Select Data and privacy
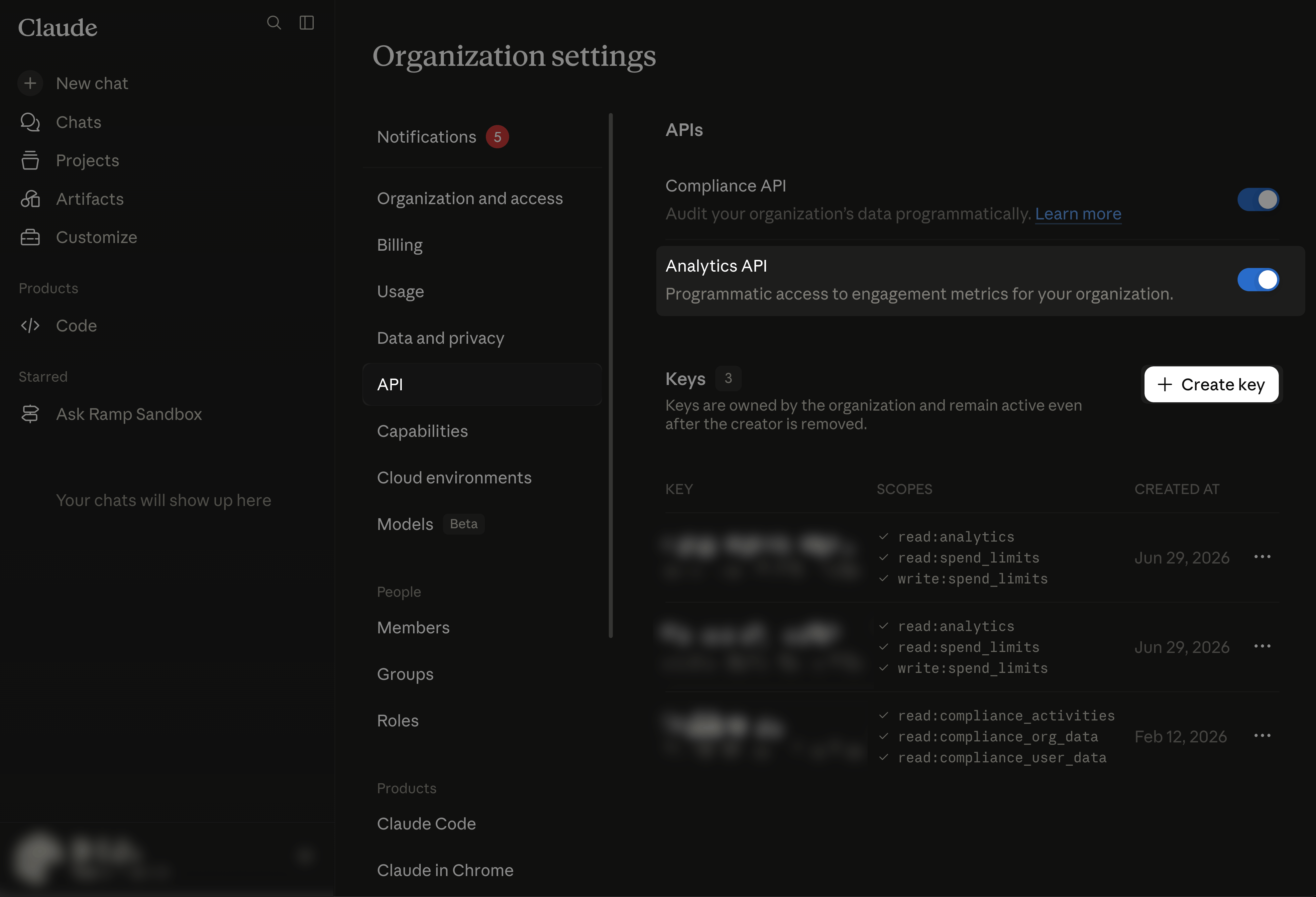Image resolution: width=1316 pixels, height=897 pixels. (483, 338)
